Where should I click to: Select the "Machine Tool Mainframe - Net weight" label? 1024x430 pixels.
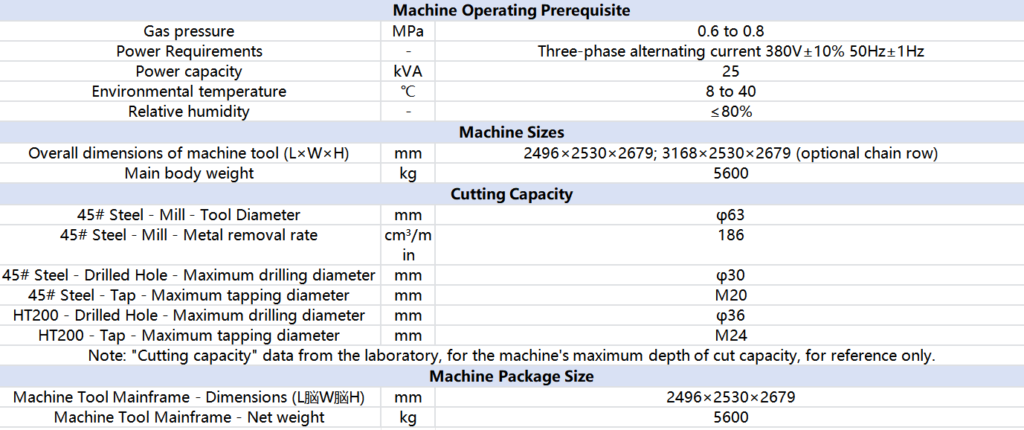click(x=189, y=417)
